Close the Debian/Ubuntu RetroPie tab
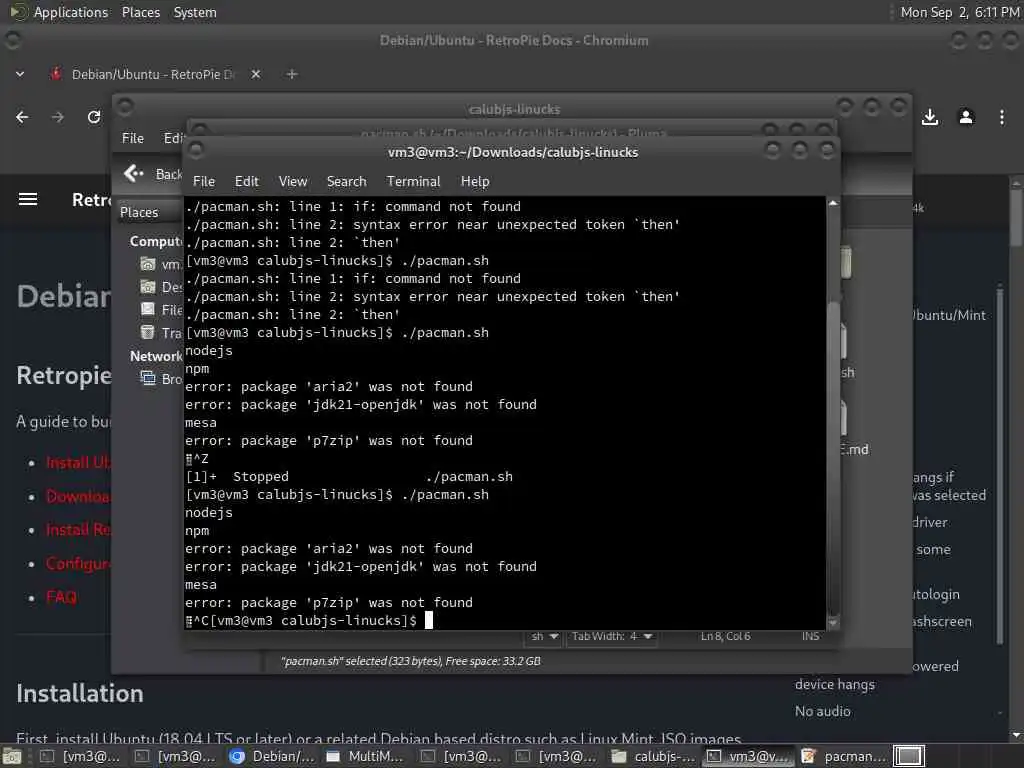This screenshot has width=1024, height=768. [256, 74]
